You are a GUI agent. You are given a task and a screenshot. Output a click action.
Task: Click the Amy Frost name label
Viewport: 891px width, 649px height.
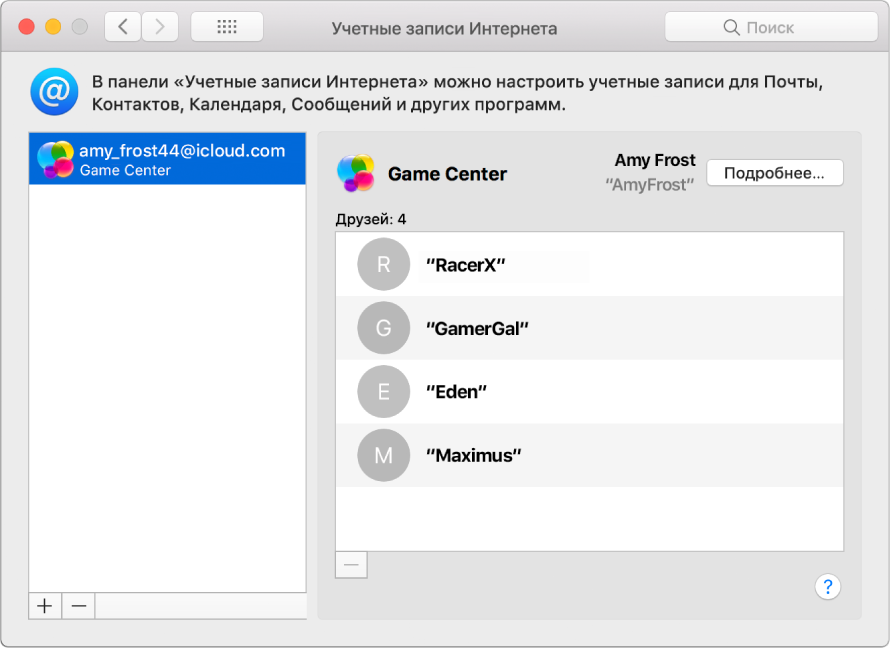[655, 160]
